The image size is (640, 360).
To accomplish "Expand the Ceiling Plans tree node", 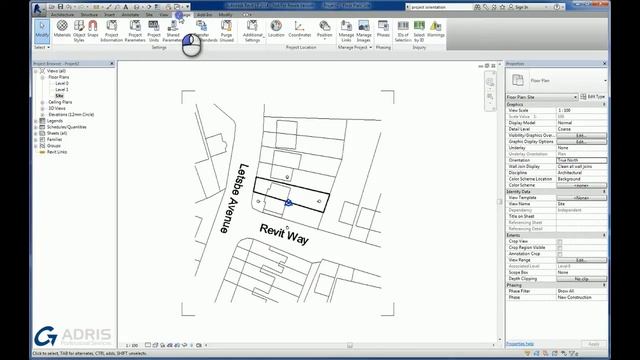I will pyautogui.click(x=42, y=102).
